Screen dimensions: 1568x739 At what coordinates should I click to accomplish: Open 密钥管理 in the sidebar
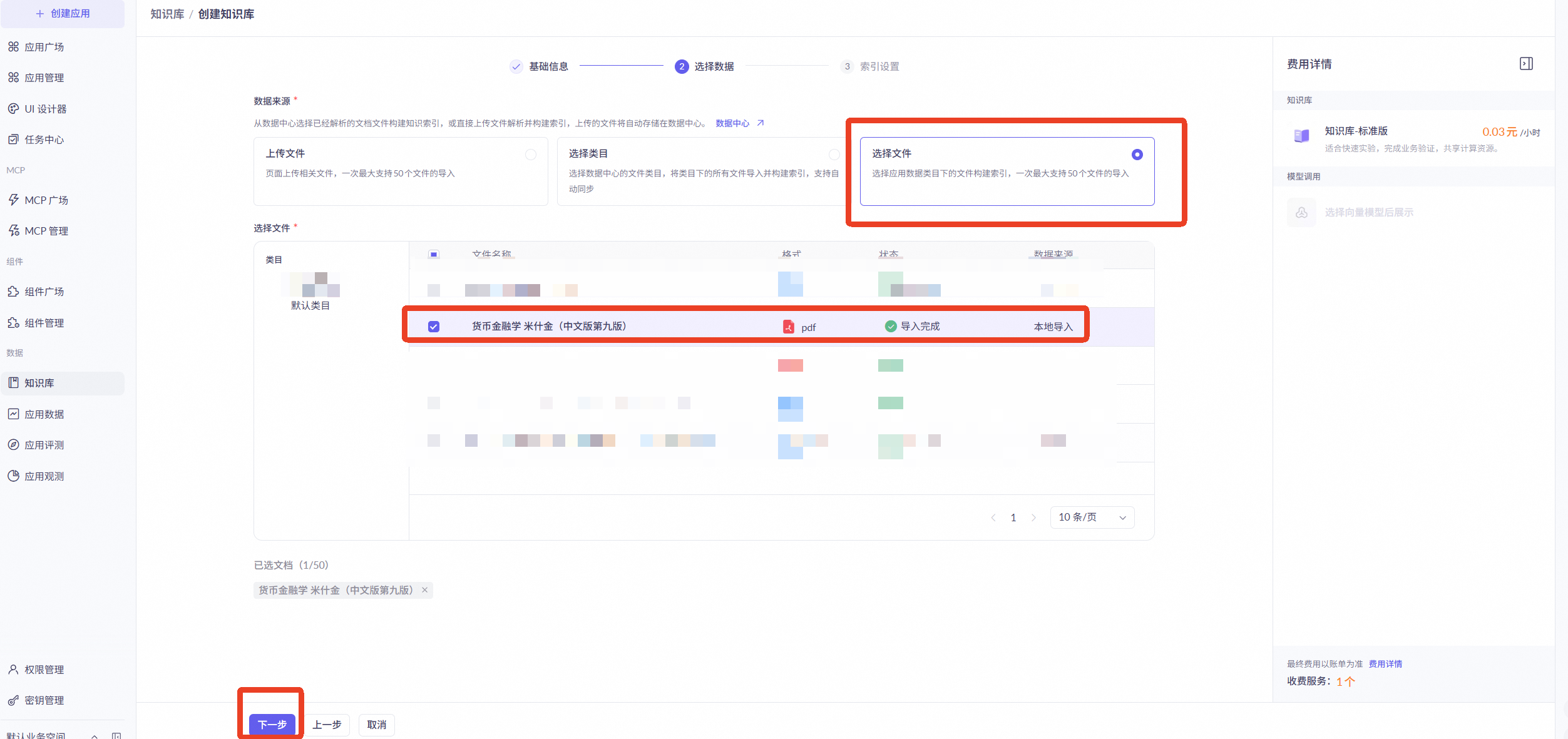pos(44,700)
